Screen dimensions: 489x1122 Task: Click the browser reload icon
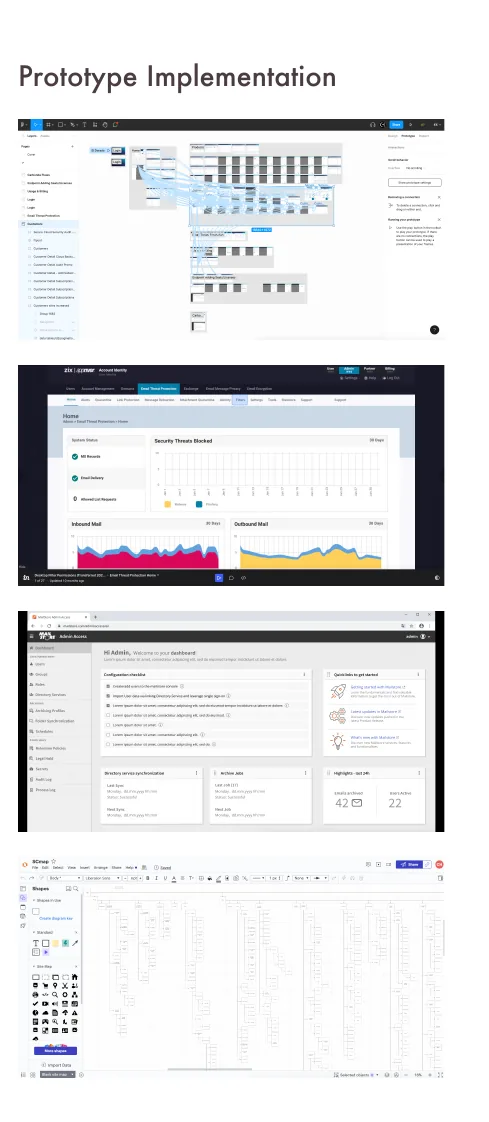[49, 626]
